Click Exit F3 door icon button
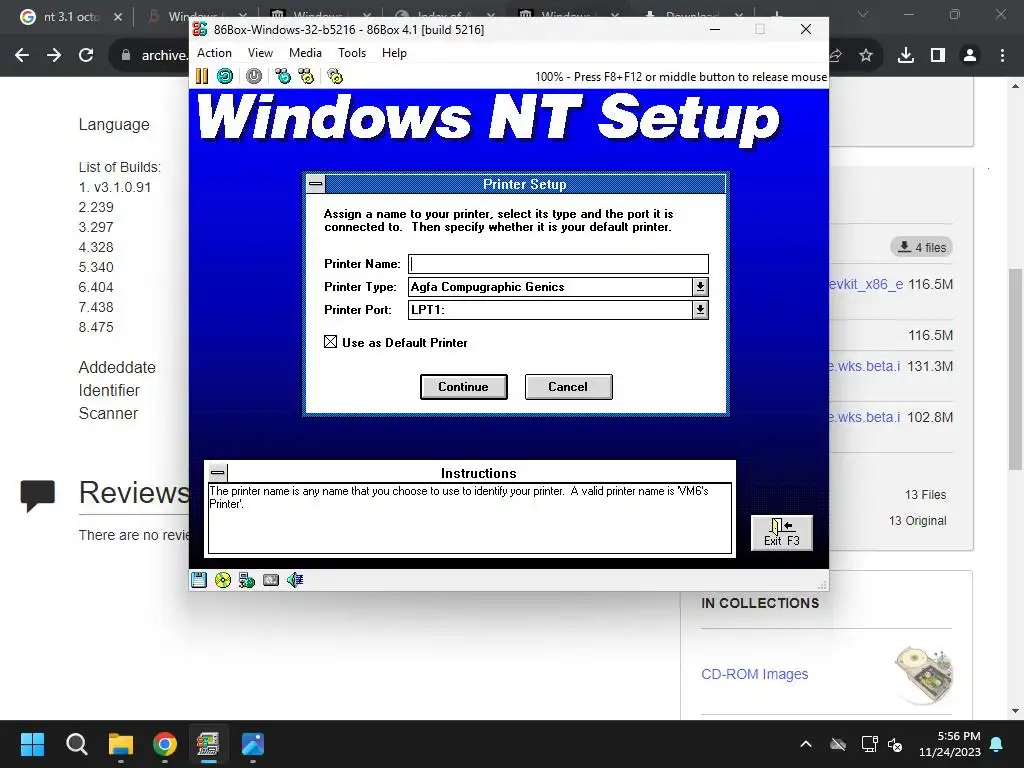The image size is (1024, 768). pos(782,533)
